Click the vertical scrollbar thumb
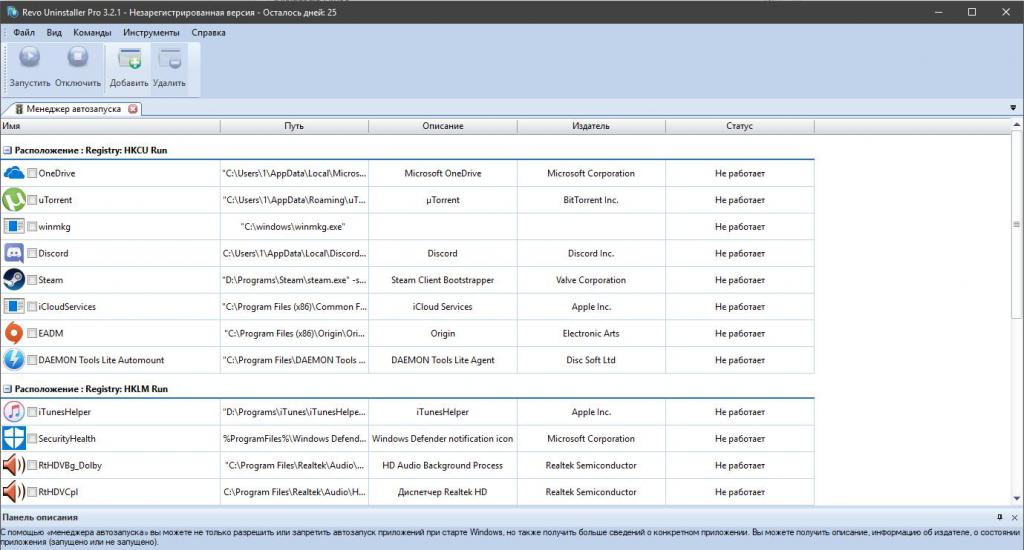Viewport: 1024px width, 550px height. pyautogui.click(x=1017, y=224)
